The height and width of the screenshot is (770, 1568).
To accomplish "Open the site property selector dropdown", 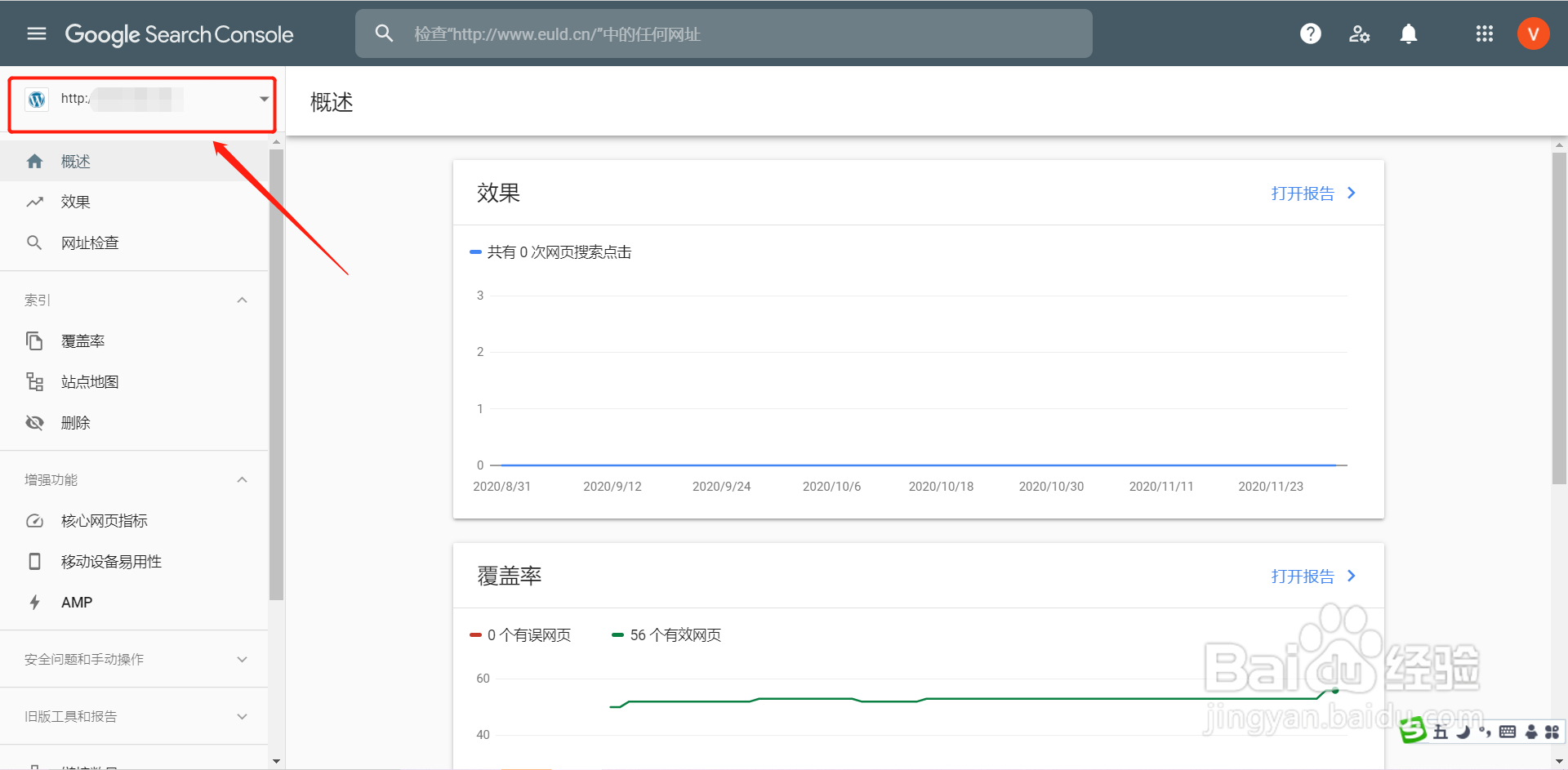I will pyautogui.click(x=264, y=99).
